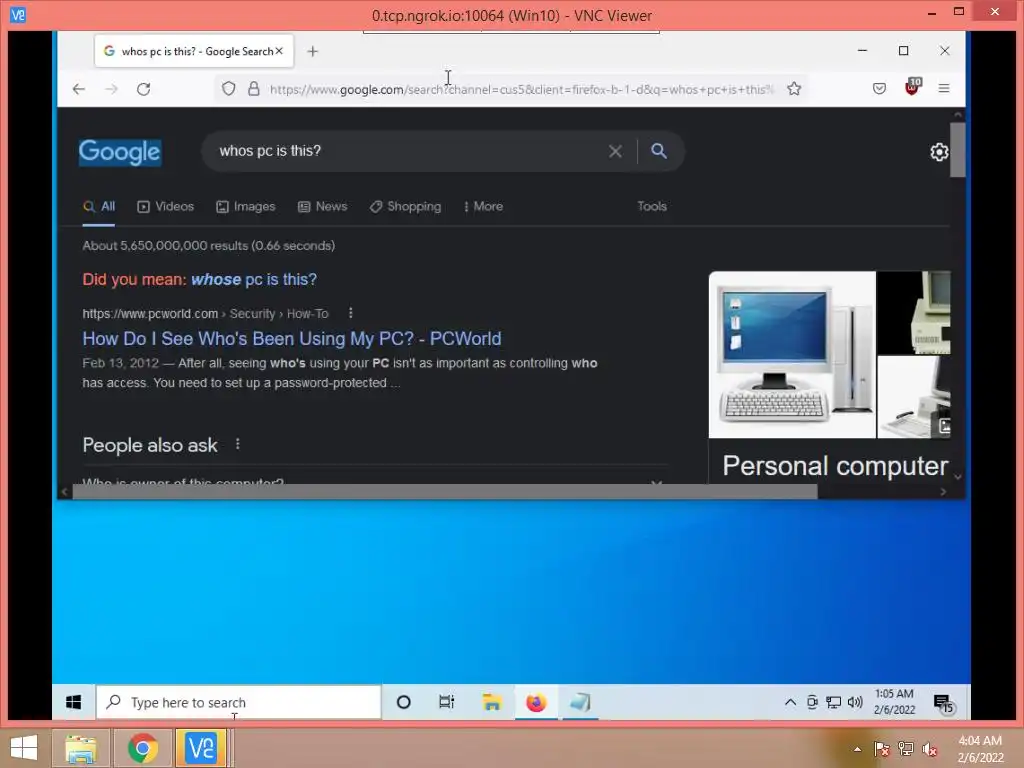Click host clock showing 4:04 AM
1024x768 pixels.
[980, 749]
